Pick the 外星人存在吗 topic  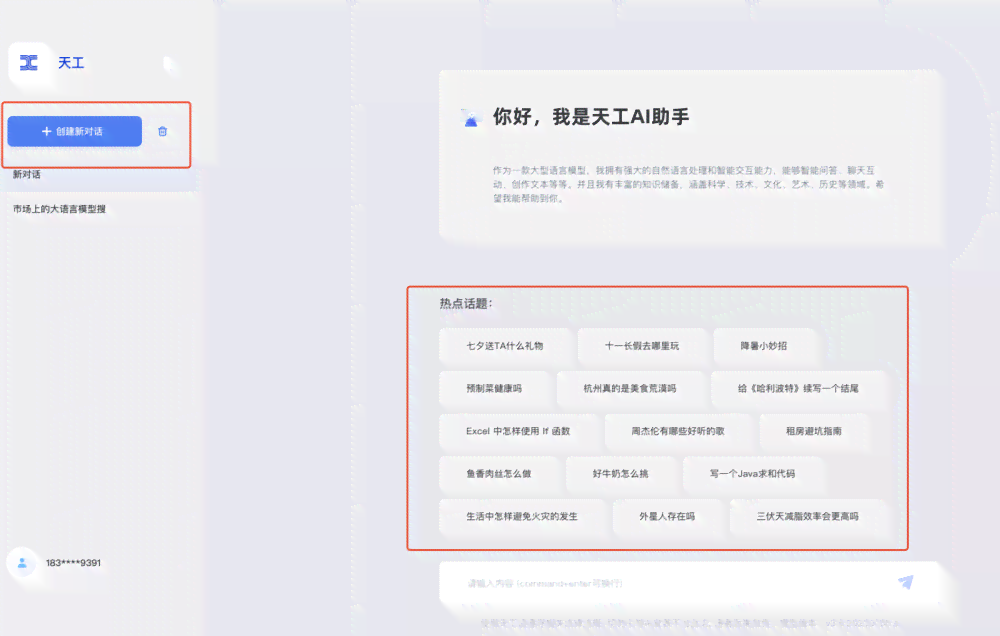pyautogui.click(x=667, y=517)
